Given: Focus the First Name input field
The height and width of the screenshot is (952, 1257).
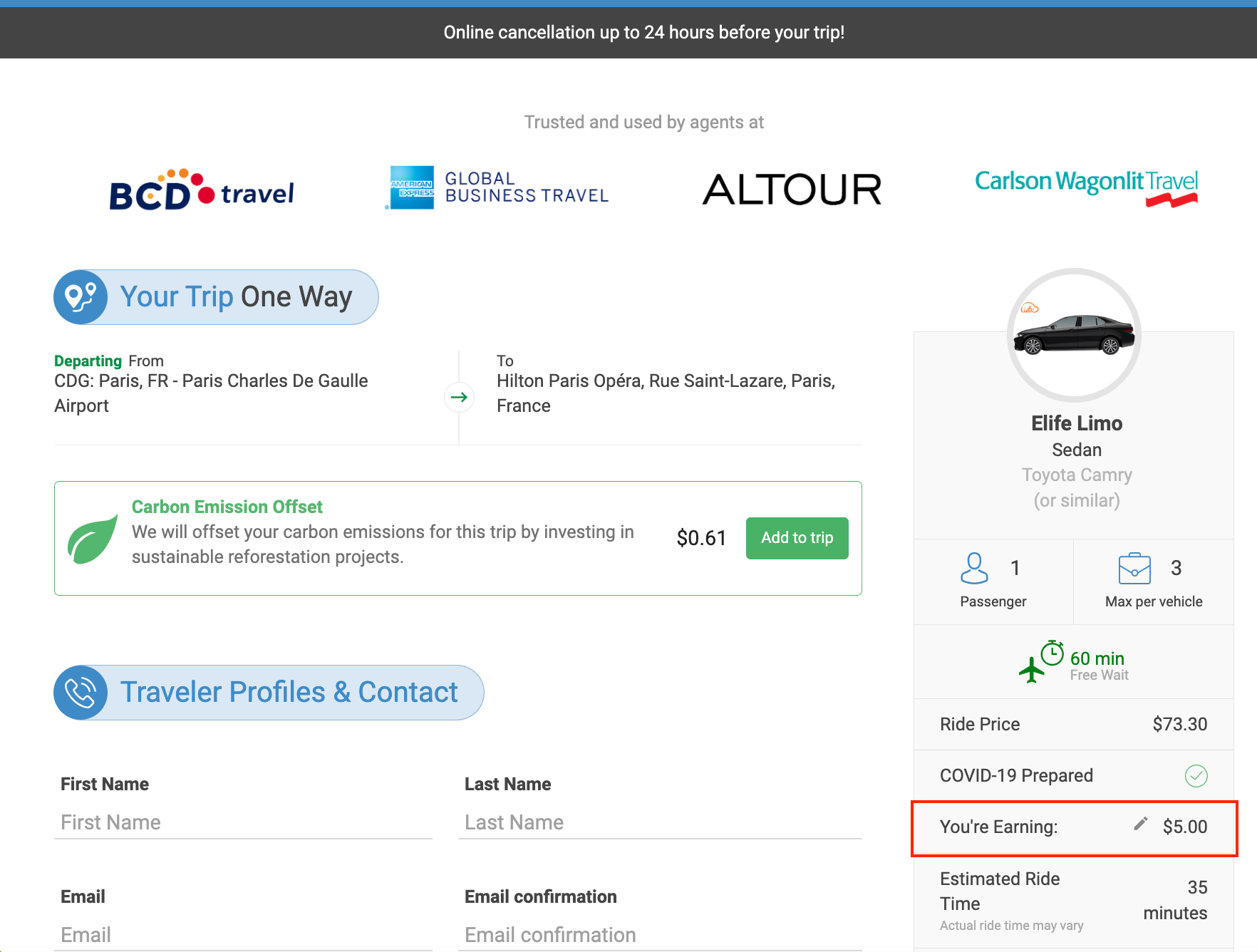Looking at the screenshot, I should [x=243, y=822].
